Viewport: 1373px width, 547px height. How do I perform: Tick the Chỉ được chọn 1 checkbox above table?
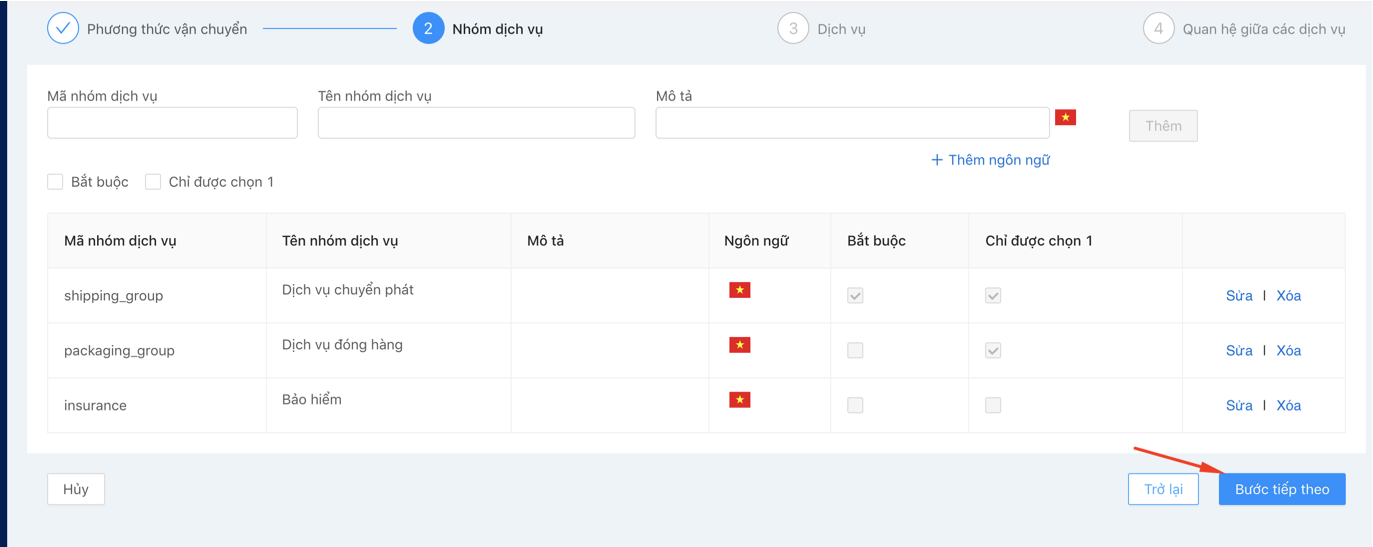[153, 182]
